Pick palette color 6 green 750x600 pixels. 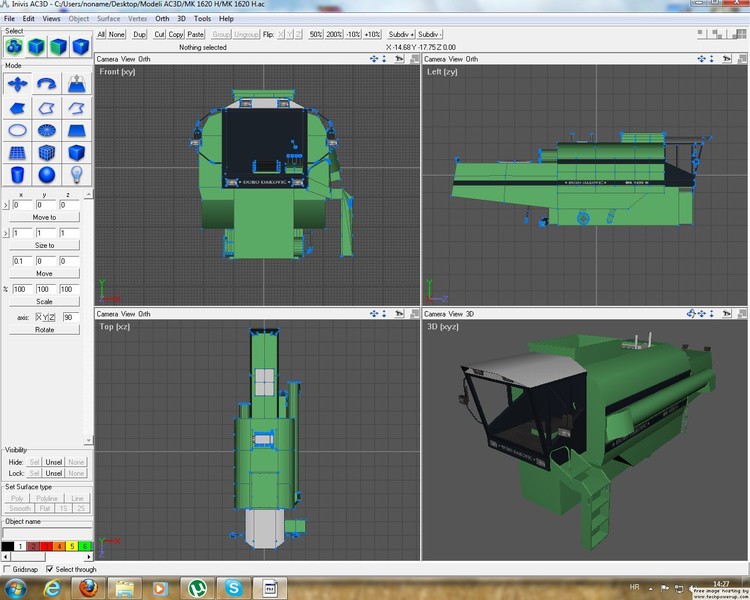[x=85, y=546]
